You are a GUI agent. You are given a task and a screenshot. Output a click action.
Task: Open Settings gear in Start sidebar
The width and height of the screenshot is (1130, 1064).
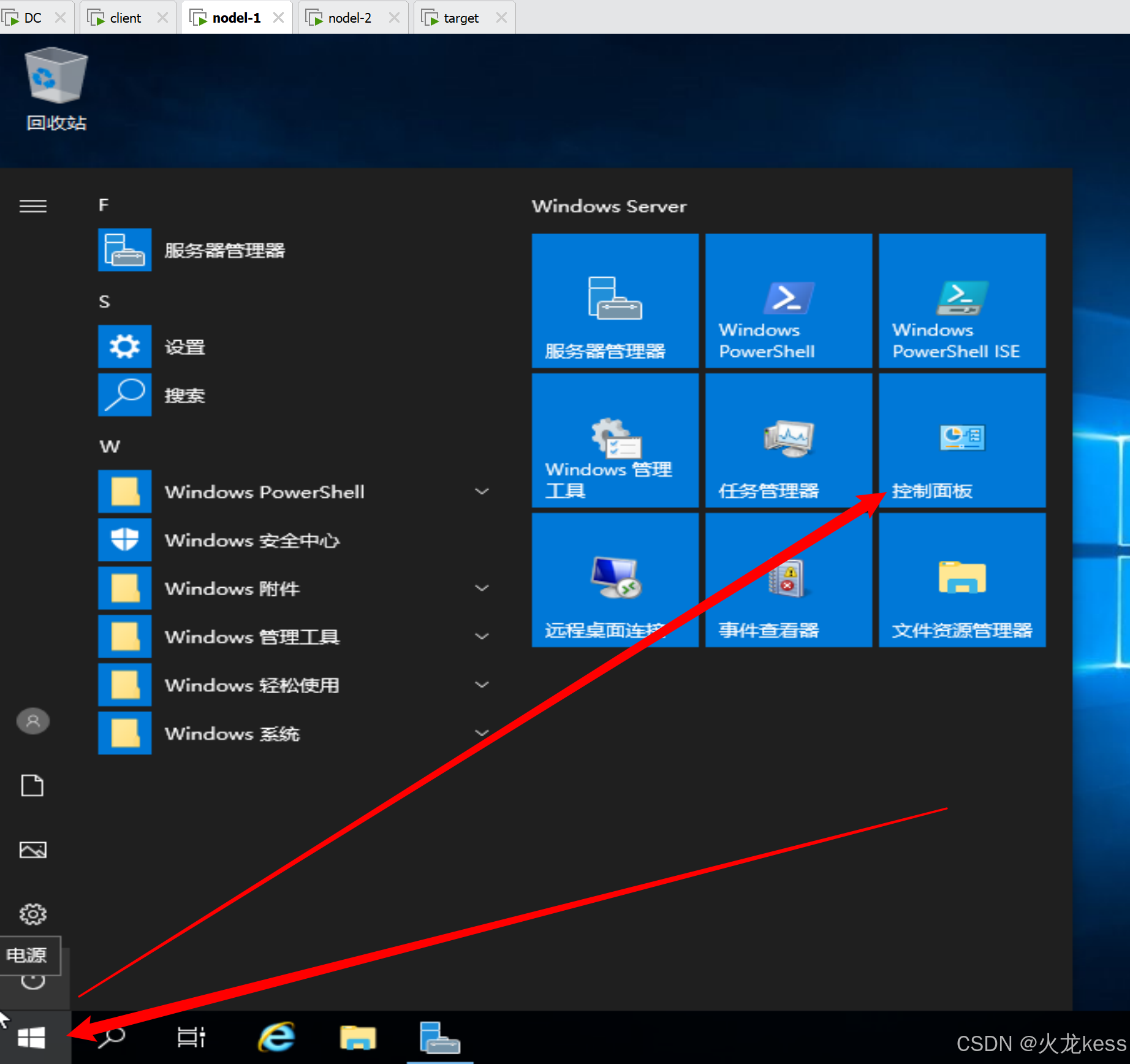tap(33, 914)
